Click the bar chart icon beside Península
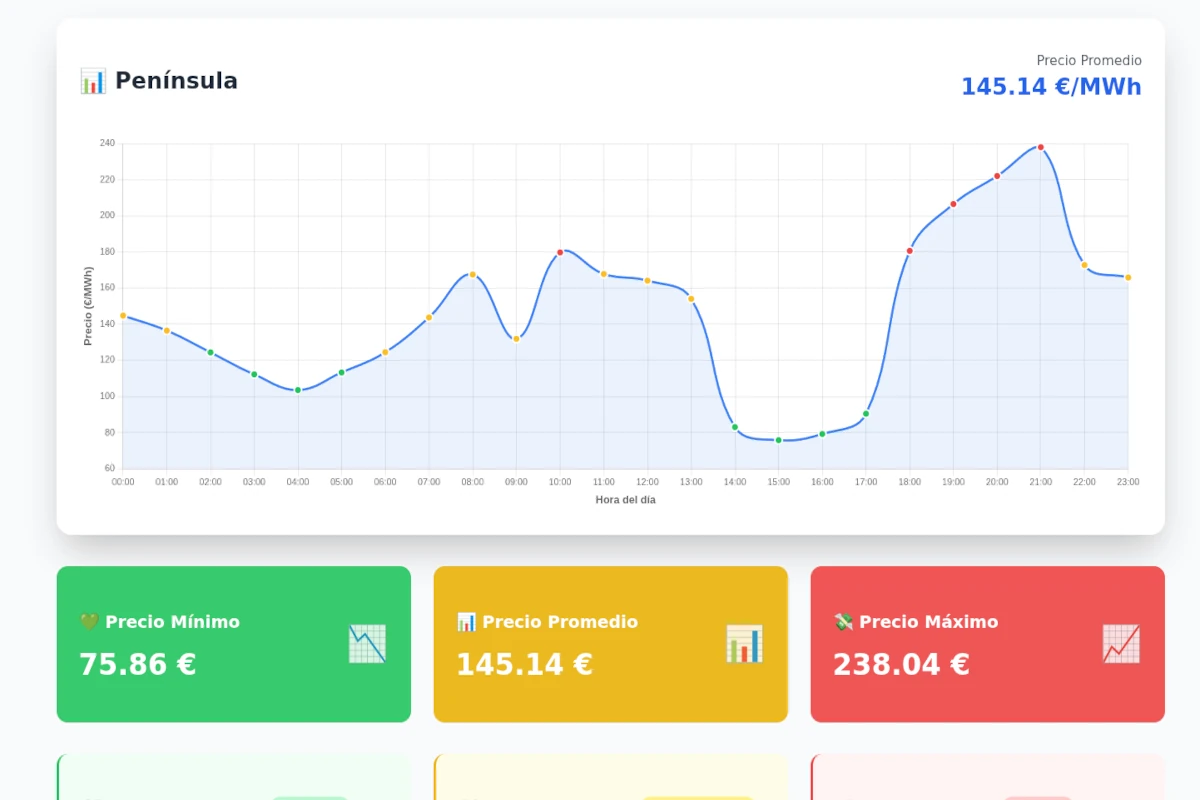 92,81
